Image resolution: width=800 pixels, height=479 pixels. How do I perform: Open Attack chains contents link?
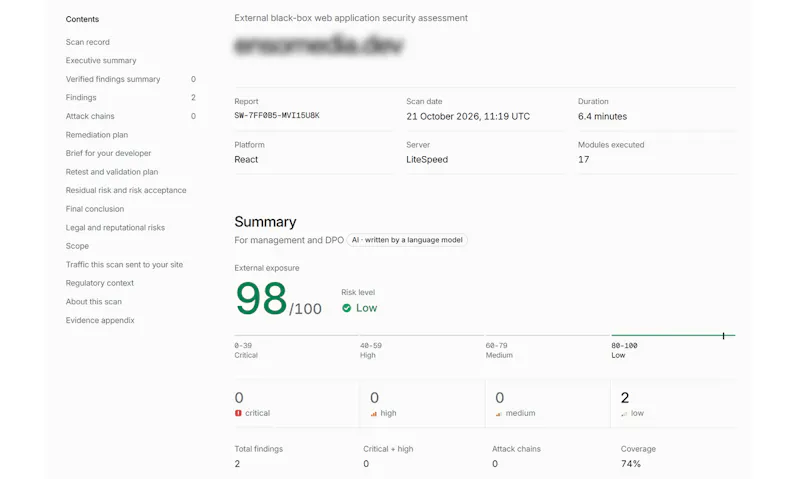click(90, 116)
